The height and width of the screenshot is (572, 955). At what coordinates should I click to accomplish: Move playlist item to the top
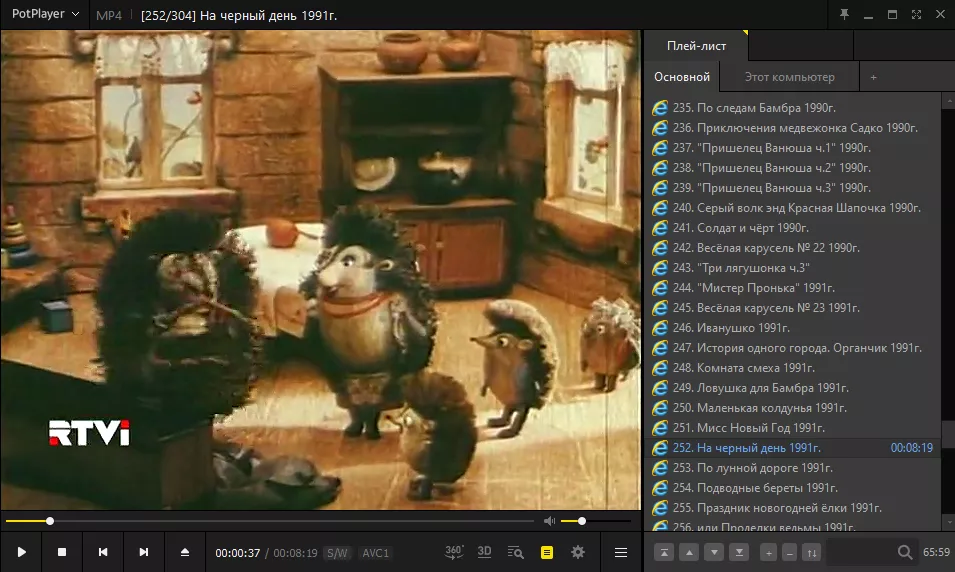pyautogui.click(x=664, y=553)
